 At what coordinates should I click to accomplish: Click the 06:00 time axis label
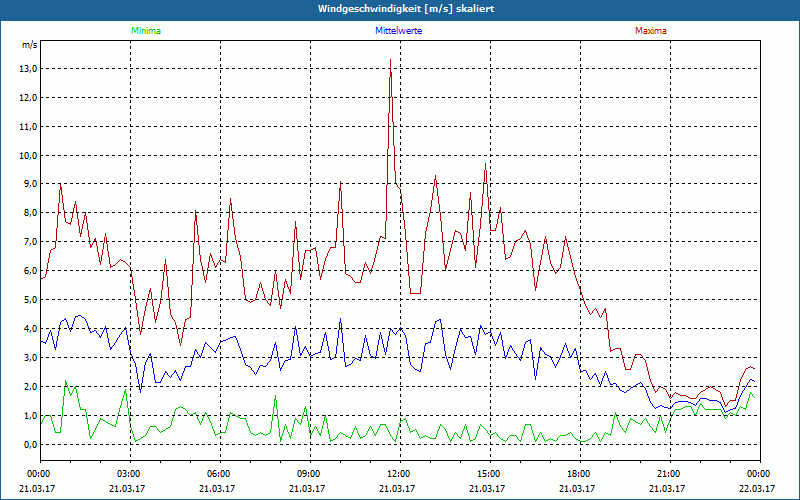pos(220,473)
